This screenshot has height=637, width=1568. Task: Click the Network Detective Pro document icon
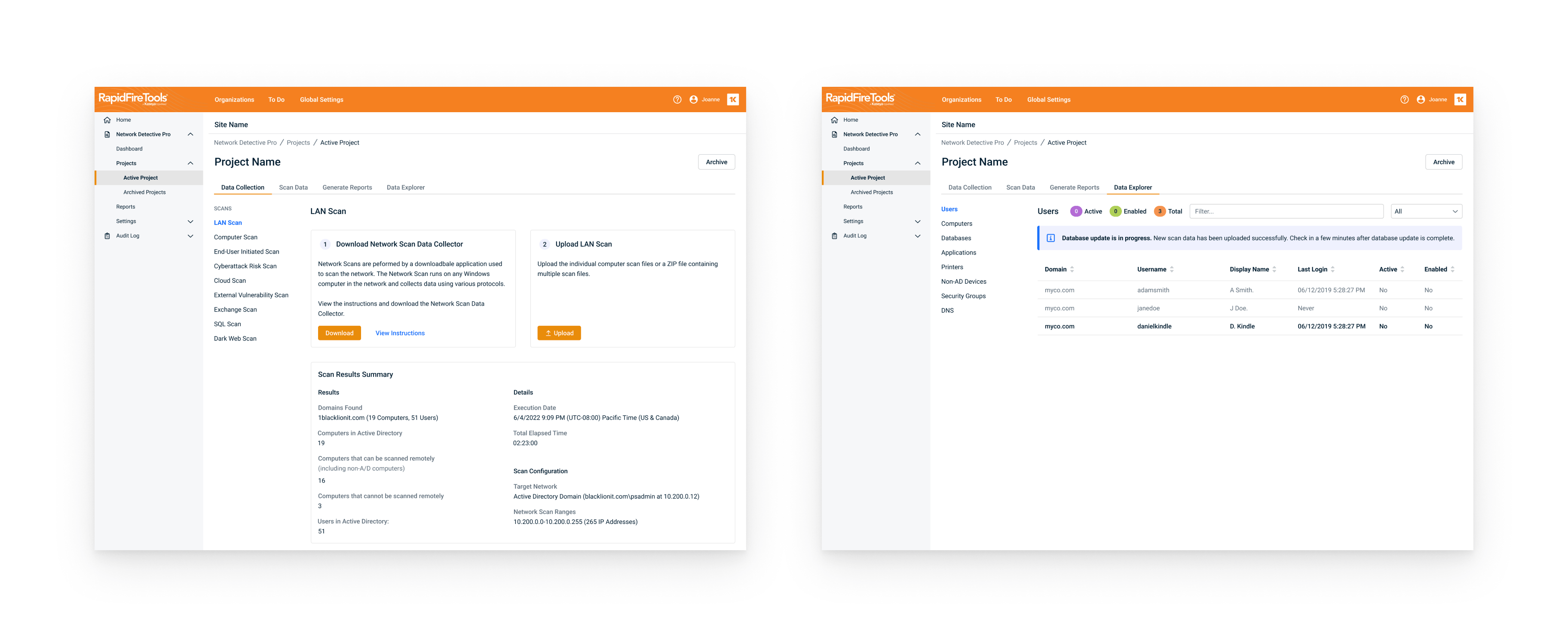[x=107, y=135]
